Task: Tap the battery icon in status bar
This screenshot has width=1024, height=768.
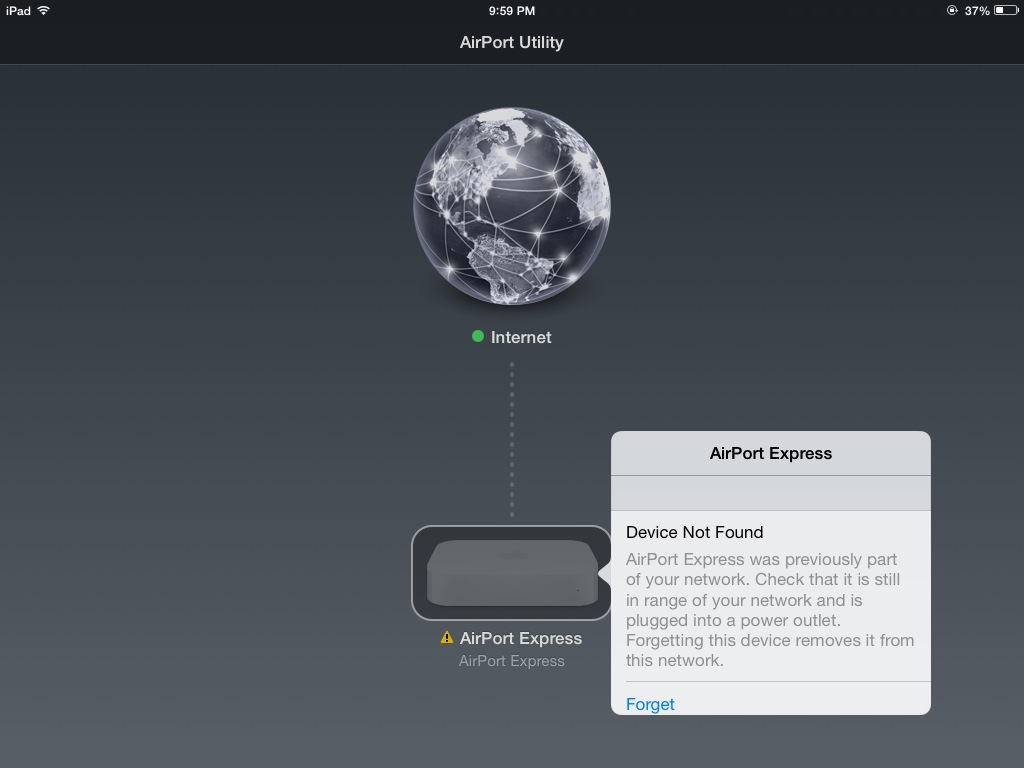Action: (x=1006, y=10)
